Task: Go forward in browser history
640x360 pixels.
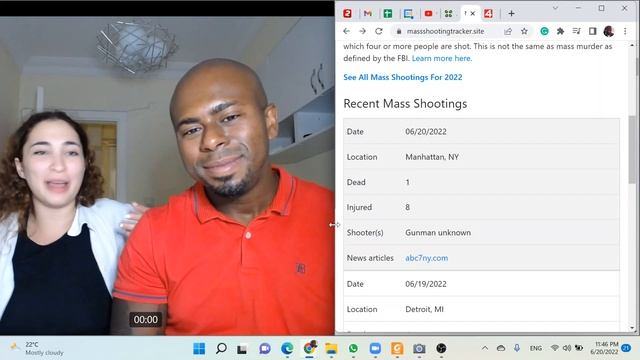Action: coord(362,31)
